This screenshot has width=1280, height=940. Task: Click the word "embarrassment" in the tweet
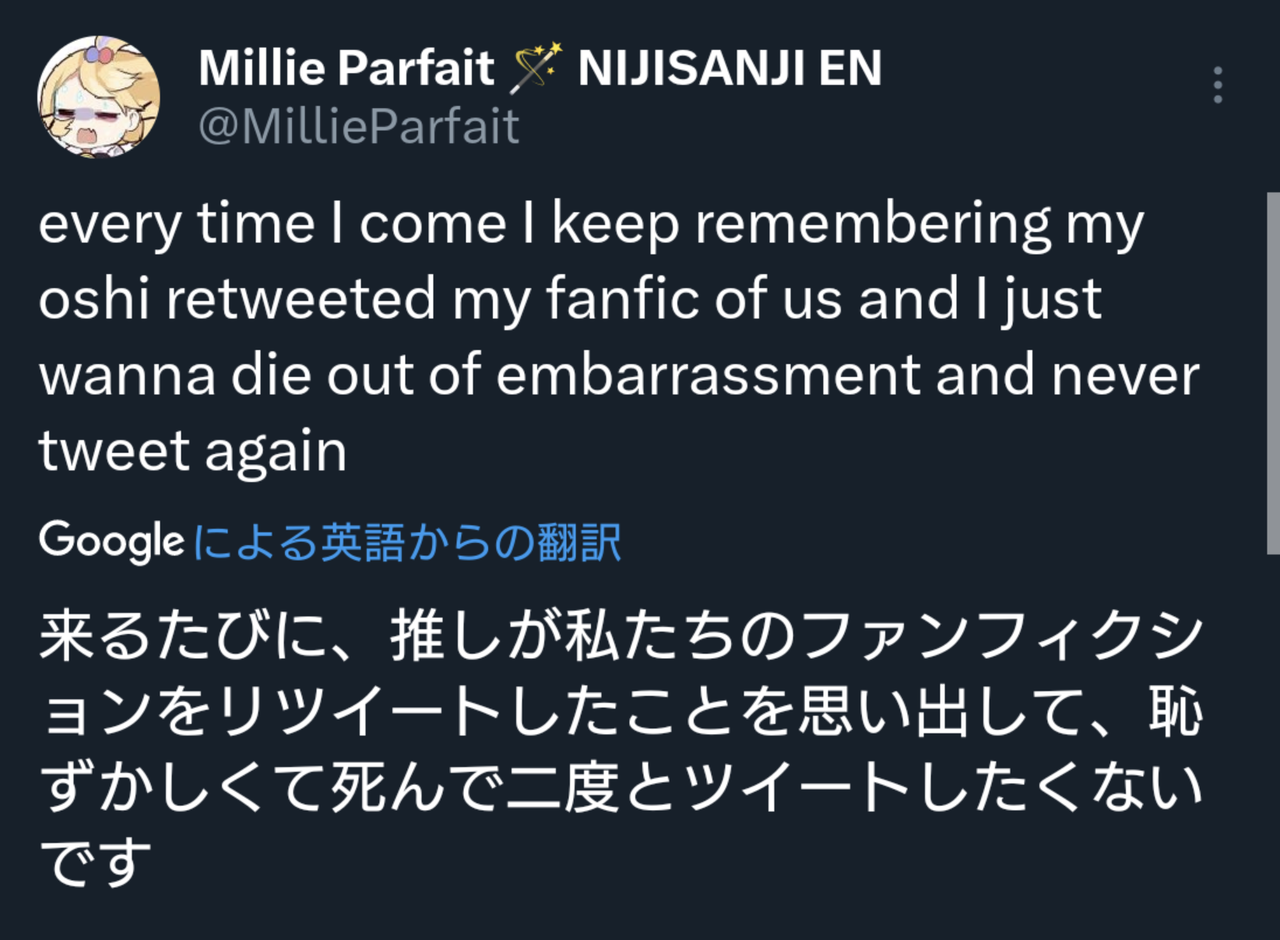point(708,375)
